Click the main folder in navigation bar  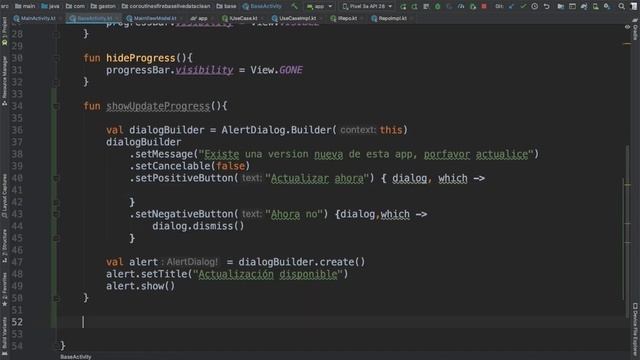tap(24, 6)
